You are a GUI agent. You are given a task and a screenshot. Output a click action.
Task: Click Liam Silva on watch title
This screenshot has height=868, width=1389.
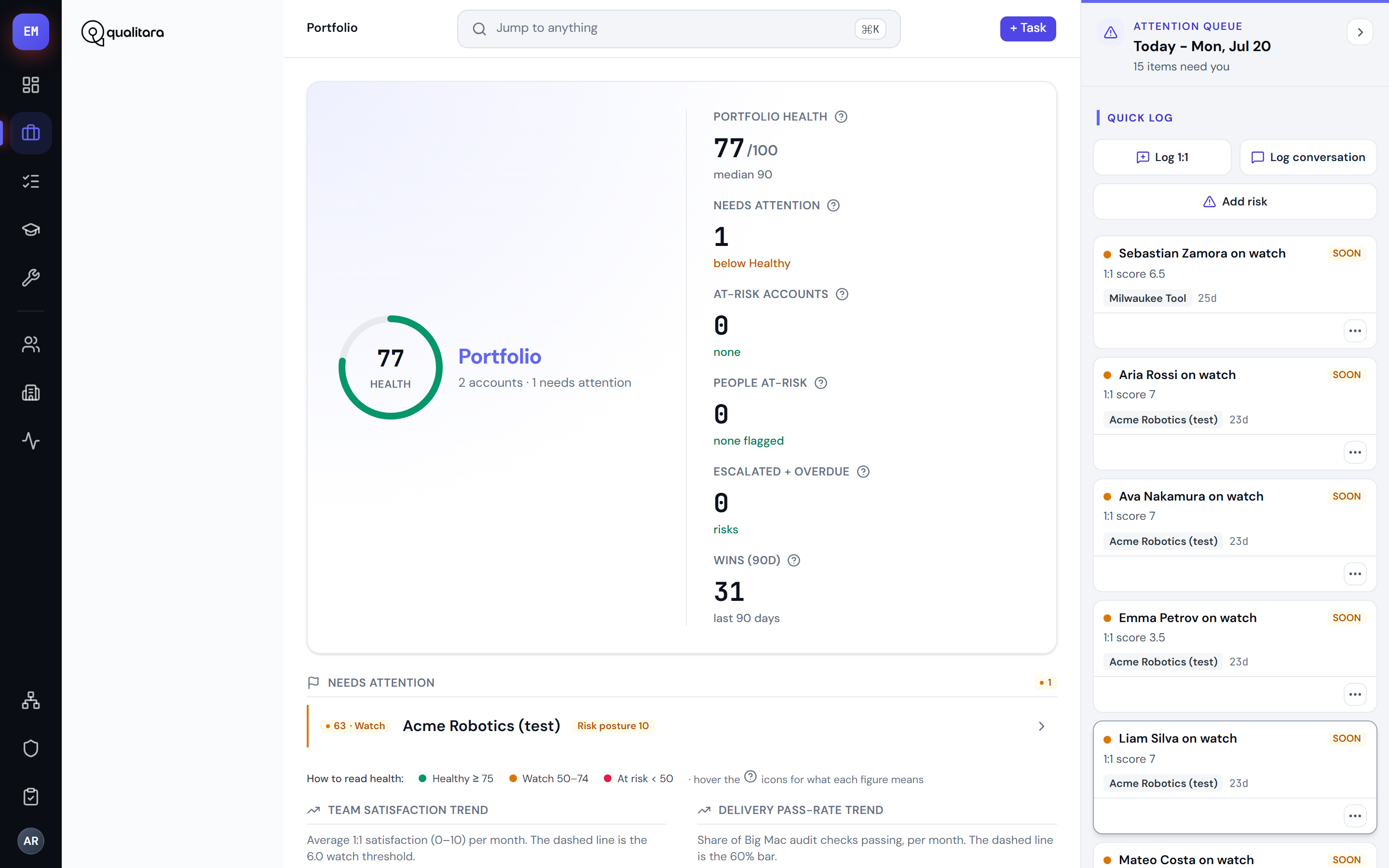pos(1178,739)
